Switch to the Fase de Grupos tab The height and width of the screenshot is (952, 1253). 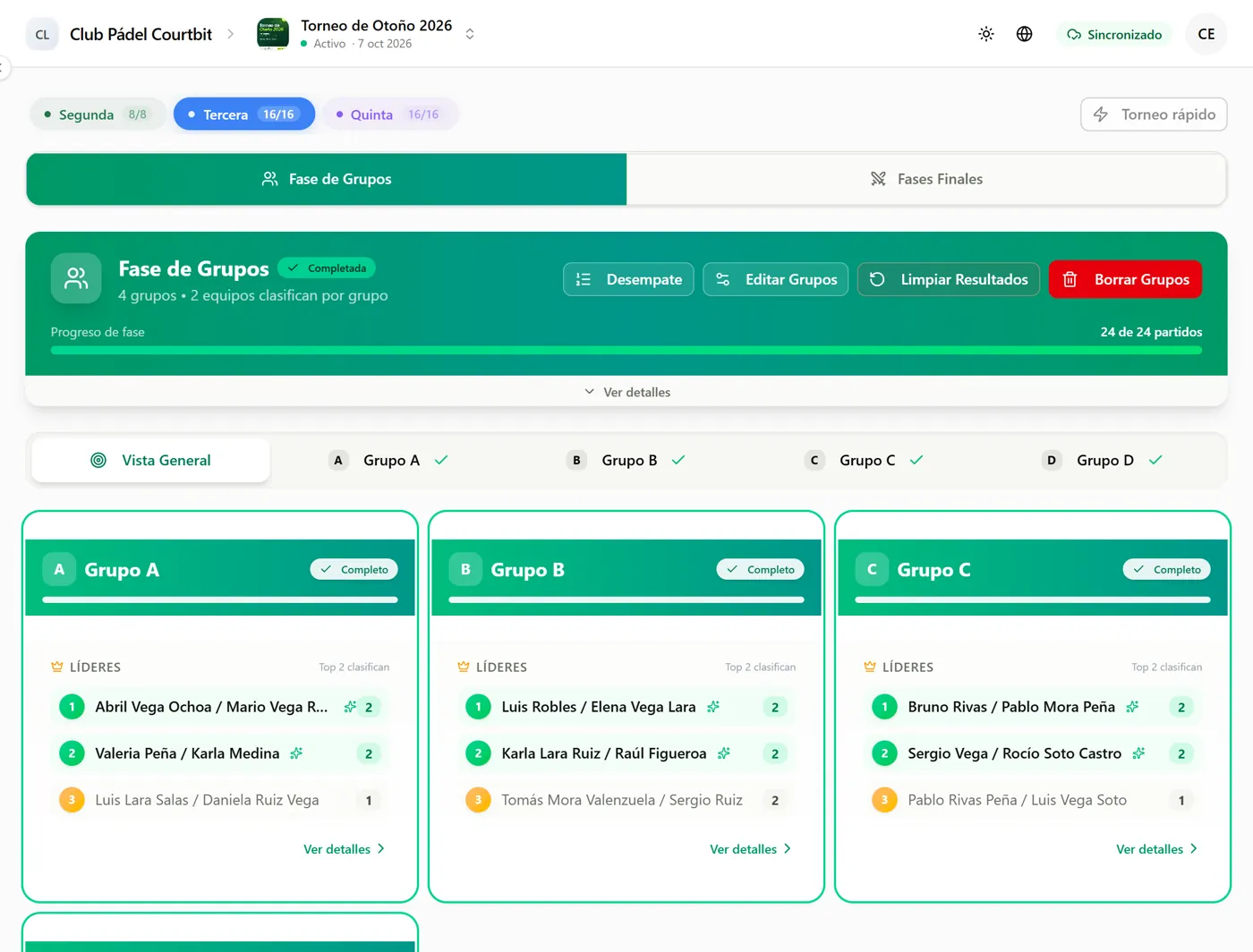pyautogui.click(x=327, y=179)
